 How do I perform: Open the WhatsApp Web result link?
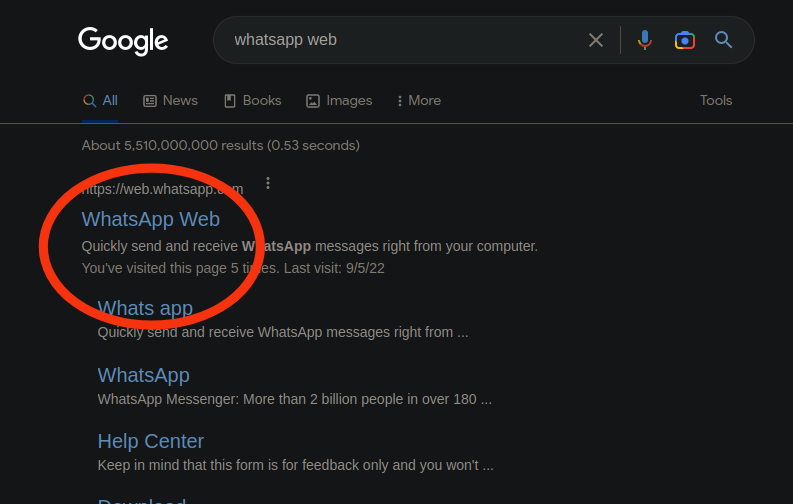coord(151,219)
